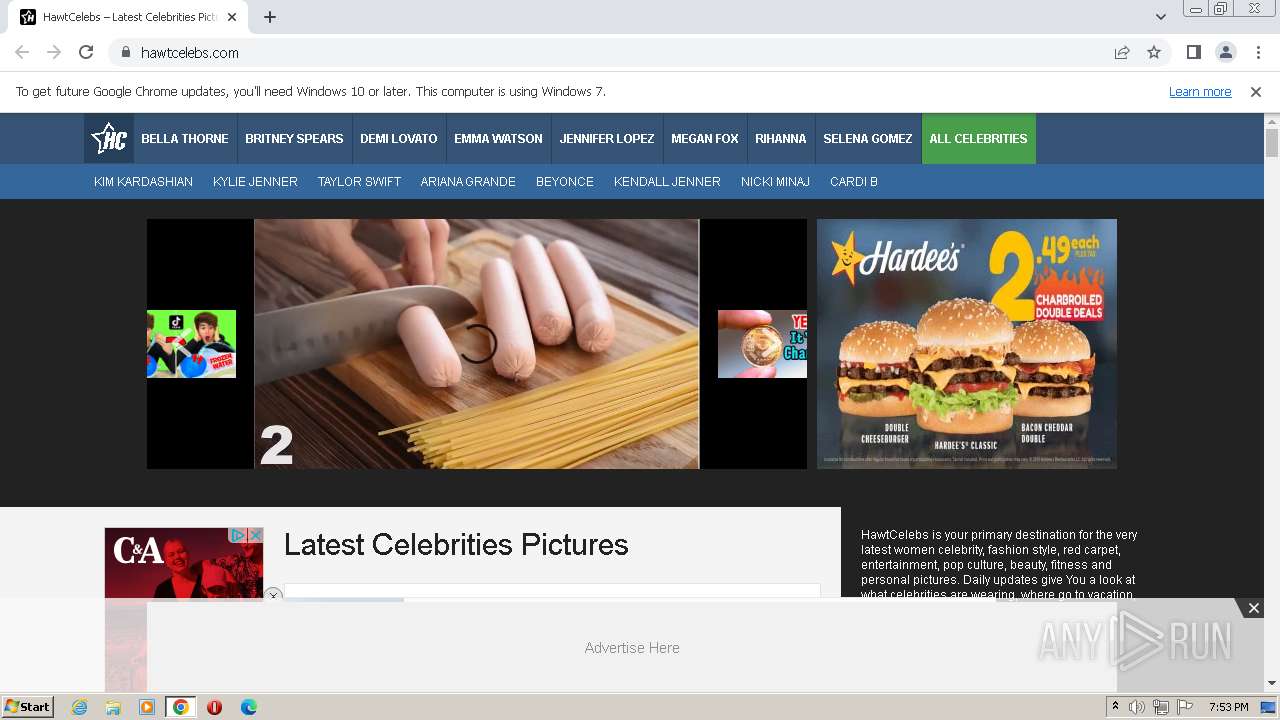
Task: Click the HawtCelebs HC logo
Action: click(x=109, y=139)
